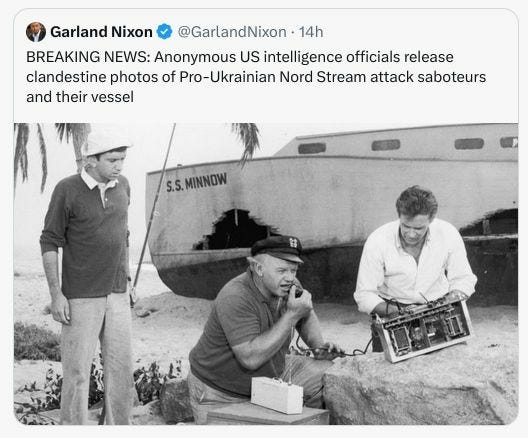
Task: Click the palm tree at the photo's left edge
Action: (x=30, y=157)
